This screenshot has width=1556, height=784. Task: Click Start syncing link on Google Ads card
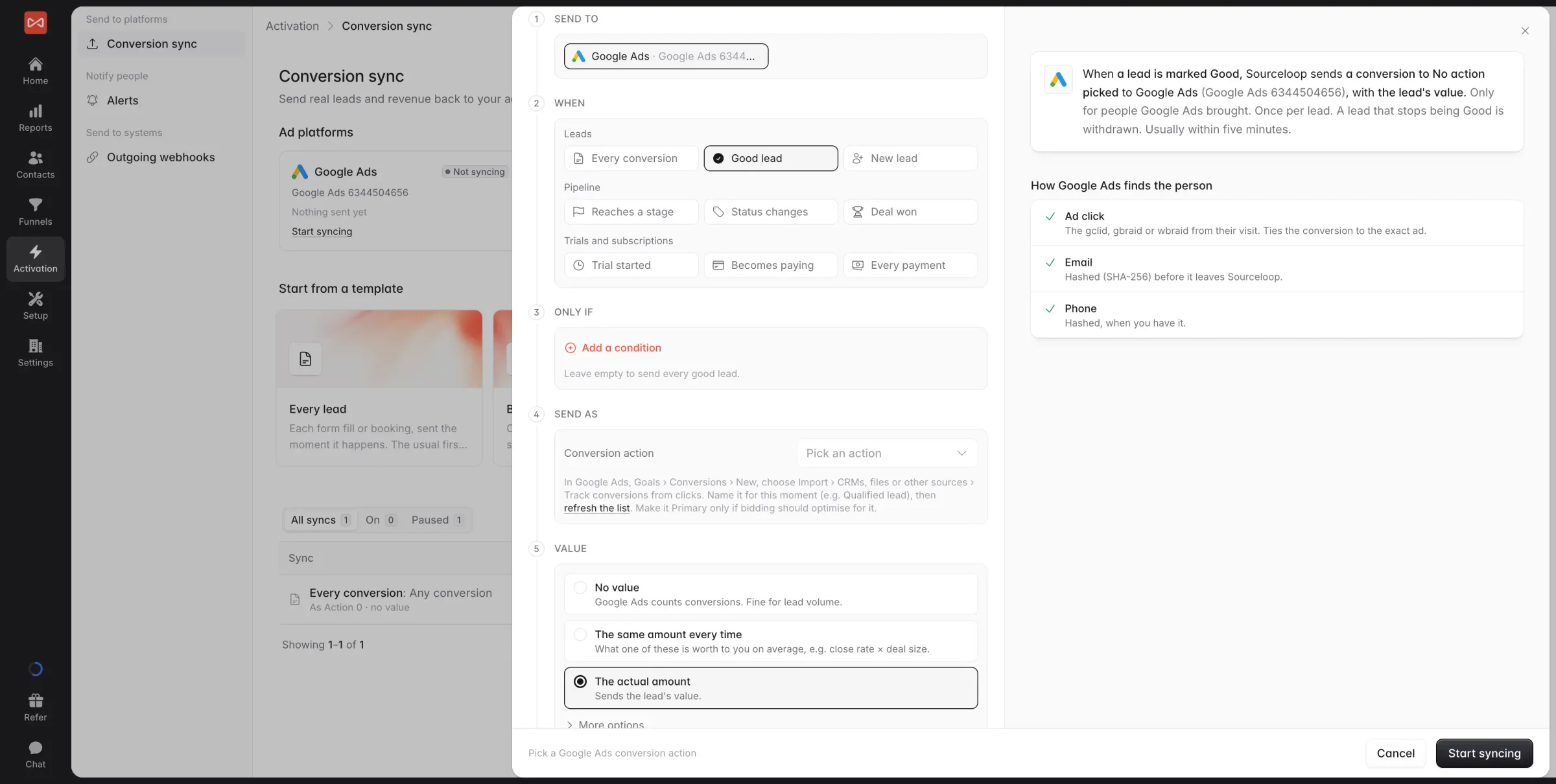pyautogui.click(x=322, y=231)
